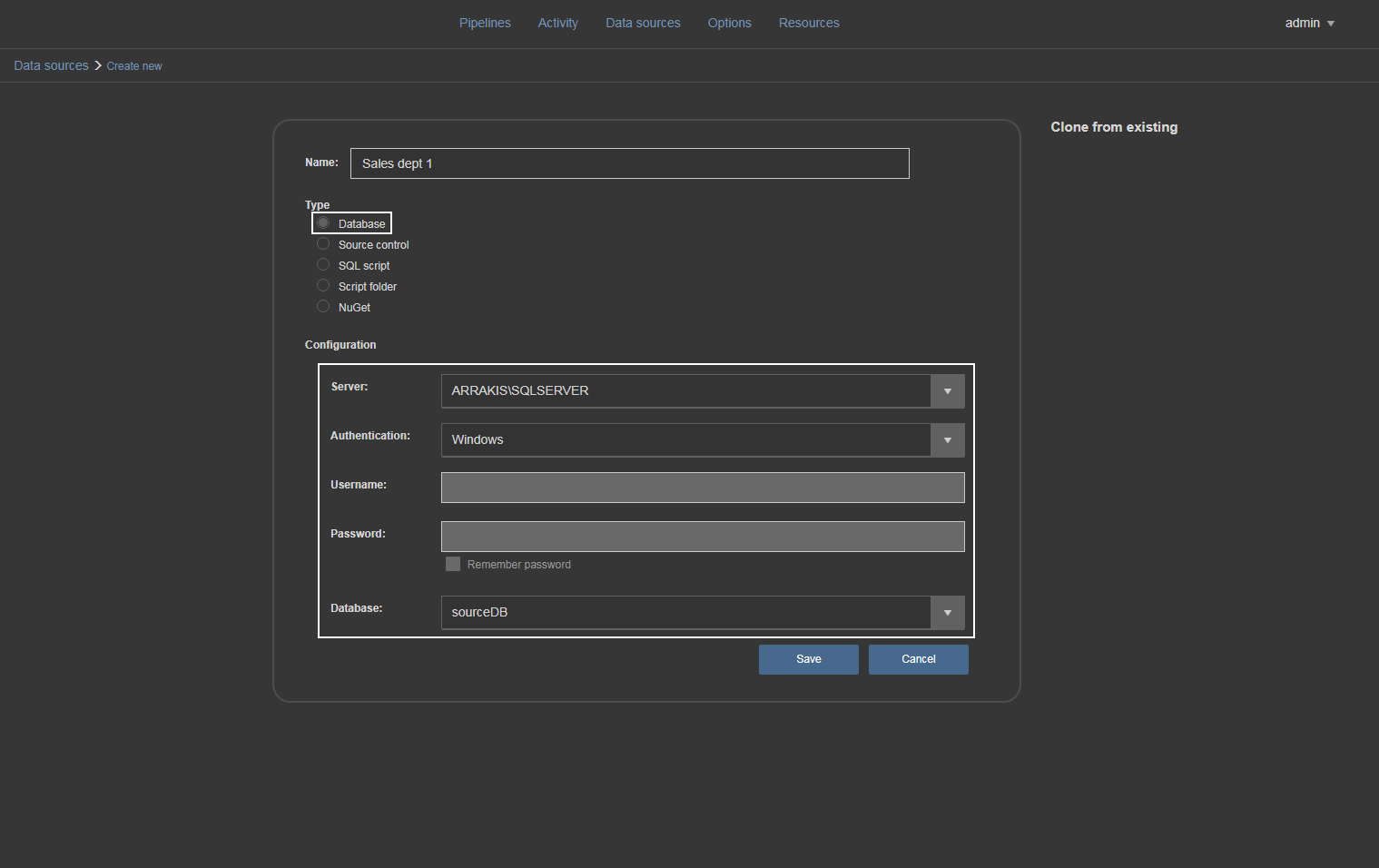Image resolution: width=1379 pixels, height=868 pixels.
Task: Click the Data sources breadcrumb link
Action: [51, 65]
